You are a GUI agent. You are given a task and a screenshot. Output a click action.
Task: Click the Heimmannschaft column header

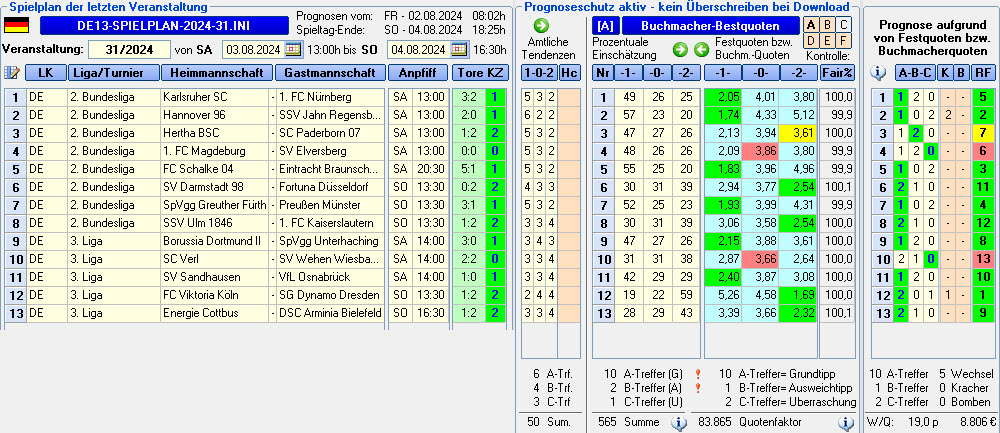coord(217,73)
